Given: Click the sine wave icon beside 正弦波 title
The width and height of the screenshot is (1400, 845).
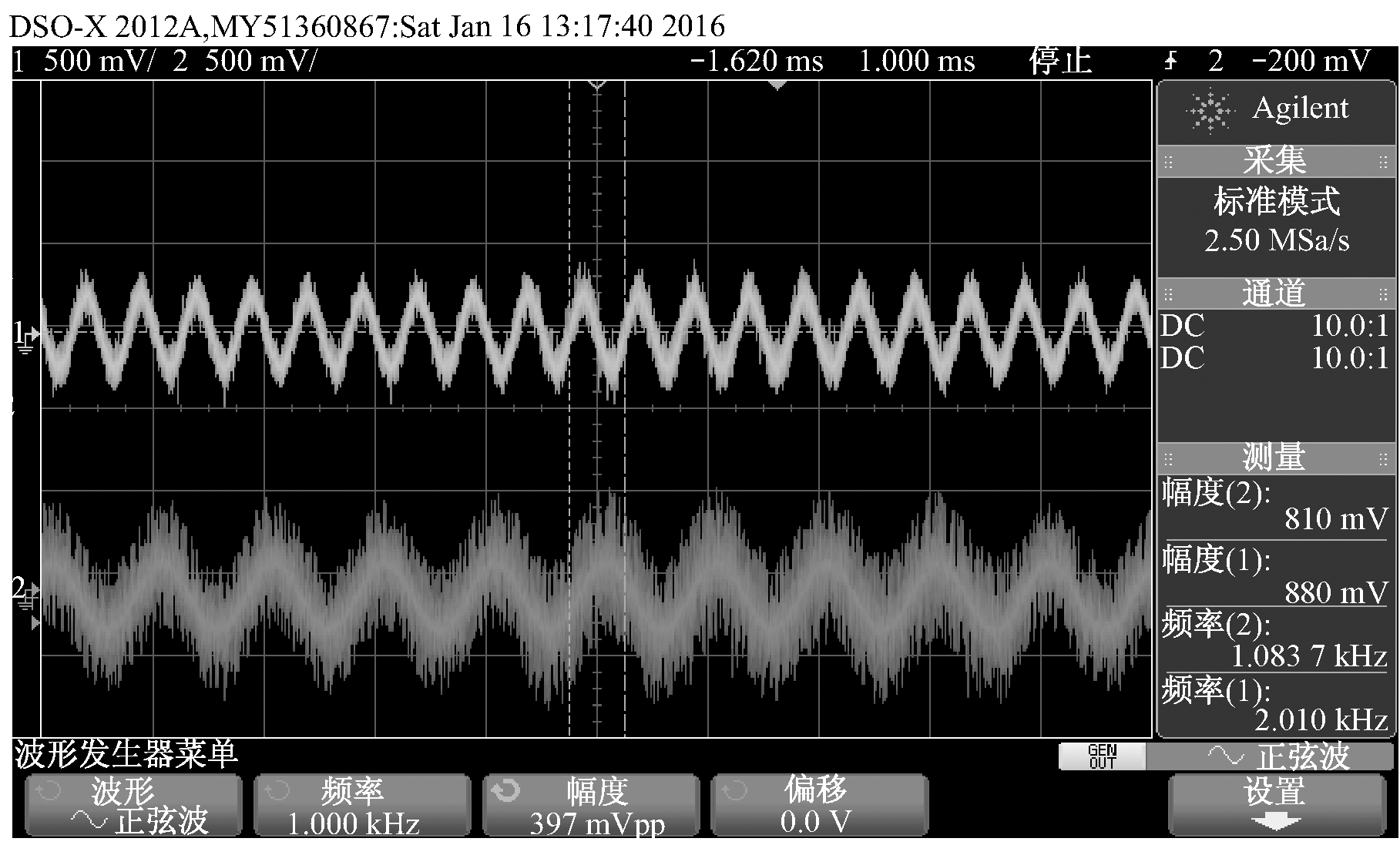Looking at the screenshot, I should coord(1226,756).
